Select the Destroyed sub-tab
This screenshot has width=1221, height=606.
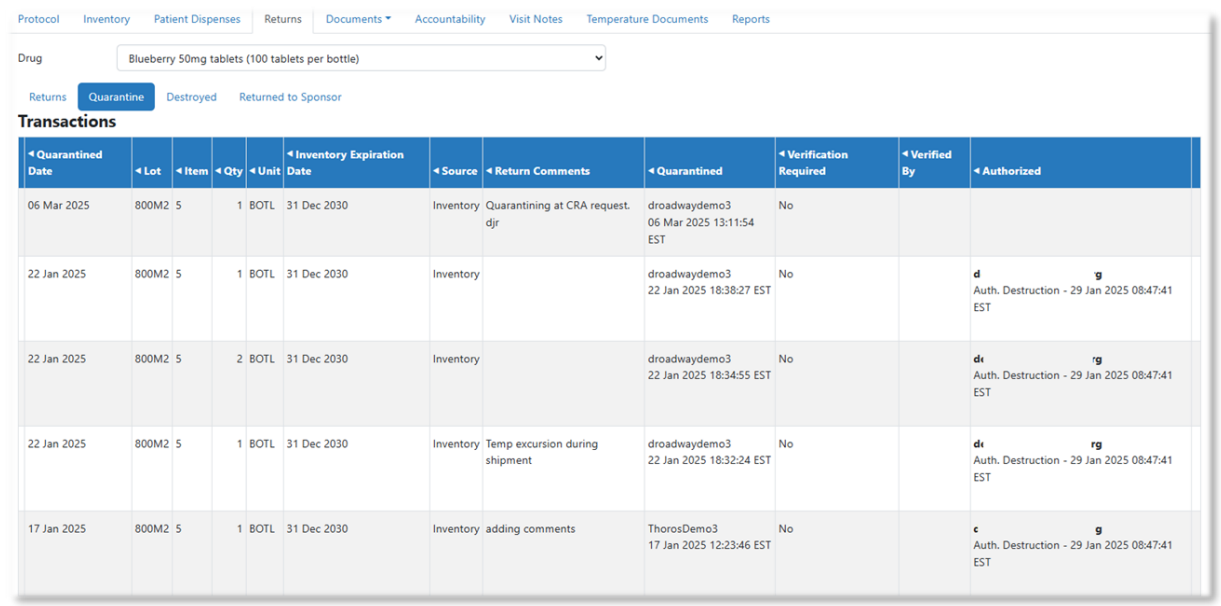[x=192, y=97]
